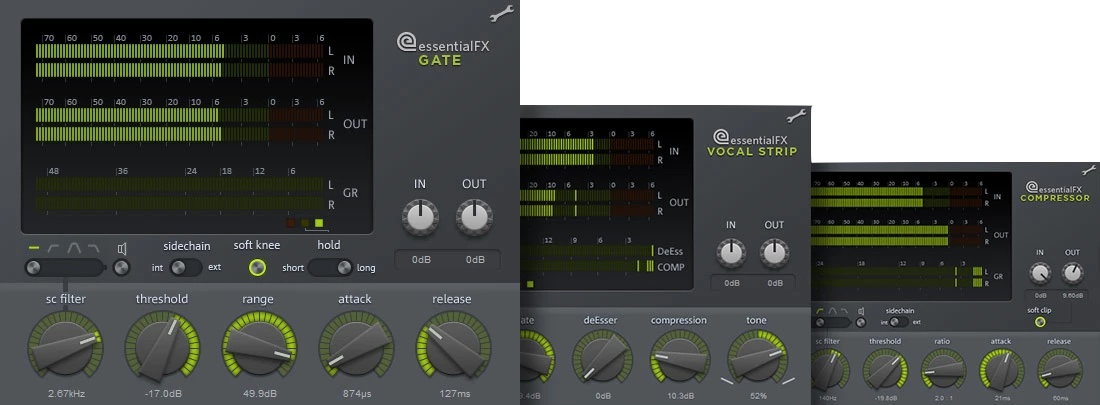The image size is (1100, 405).
Task: Select the flat no-filter shape icon in Gate
Action: (34, 248)
